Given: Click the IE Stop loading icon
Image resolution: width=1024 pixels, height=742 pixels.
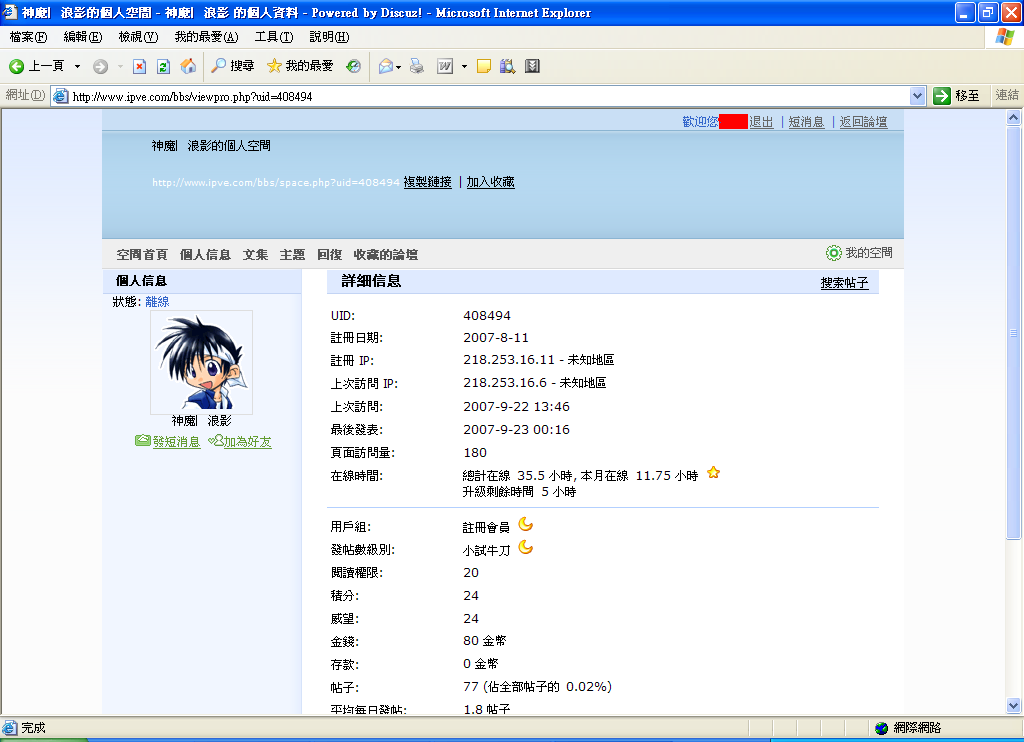Looking at the screenshot, I should 140,66.
